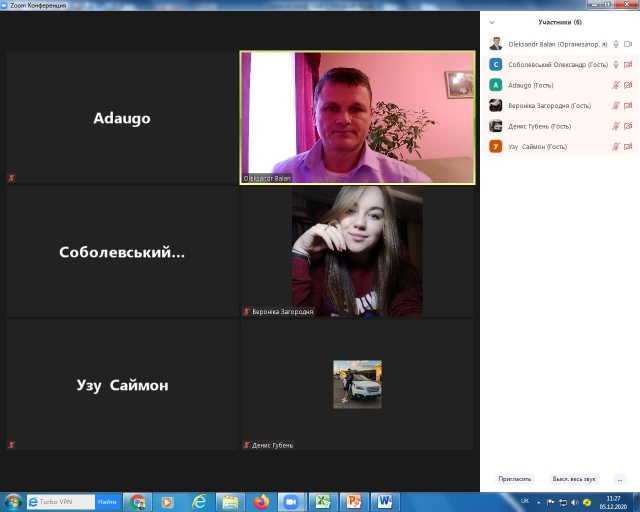The width and height of the screenshot is (640, 512).
Task: Toggle Соболевський Олександр camera icon
Action: tap(628, 65)
